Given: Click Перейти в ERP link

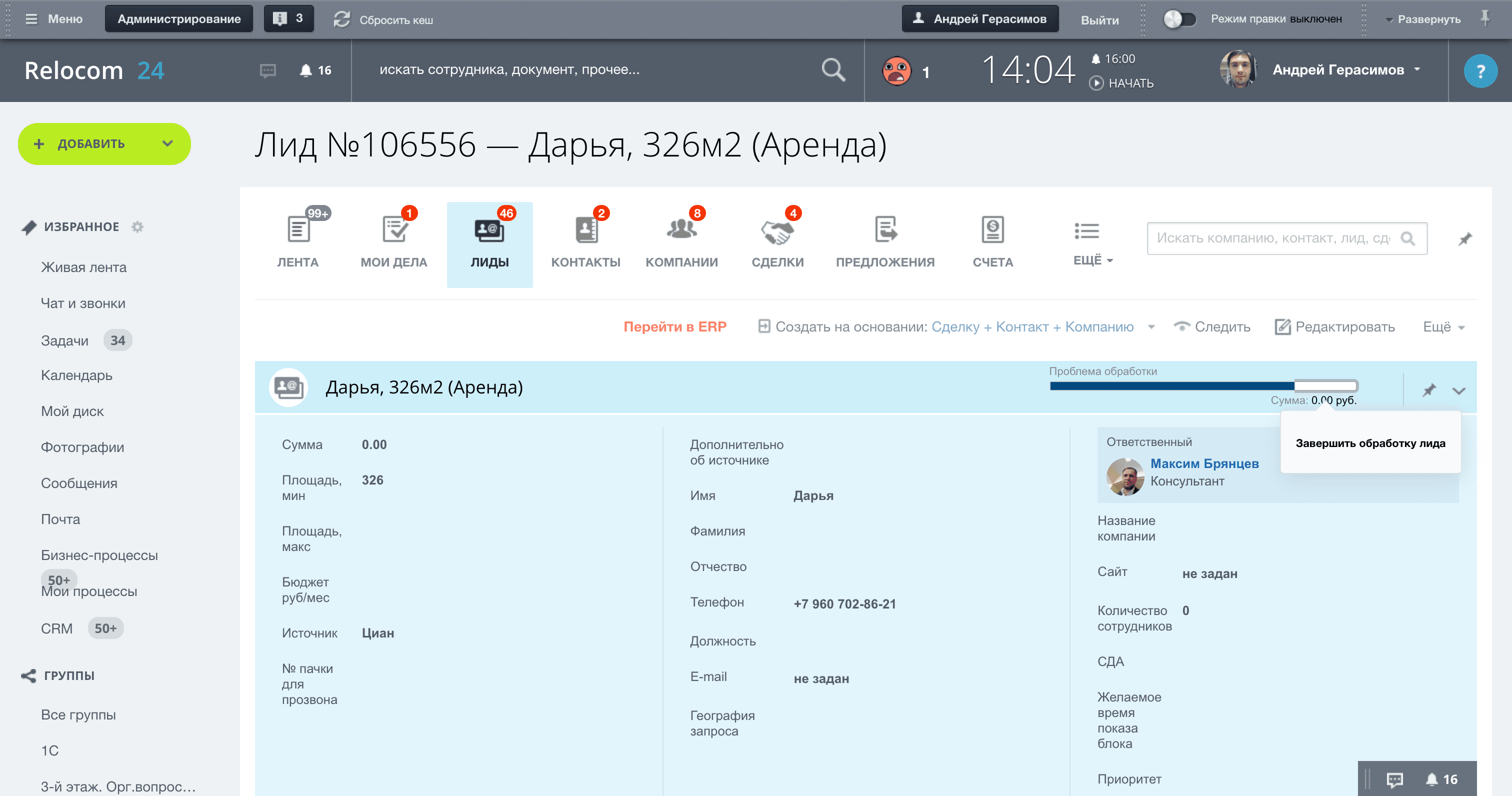Looking at the screenshot, I should click(674, 326).
